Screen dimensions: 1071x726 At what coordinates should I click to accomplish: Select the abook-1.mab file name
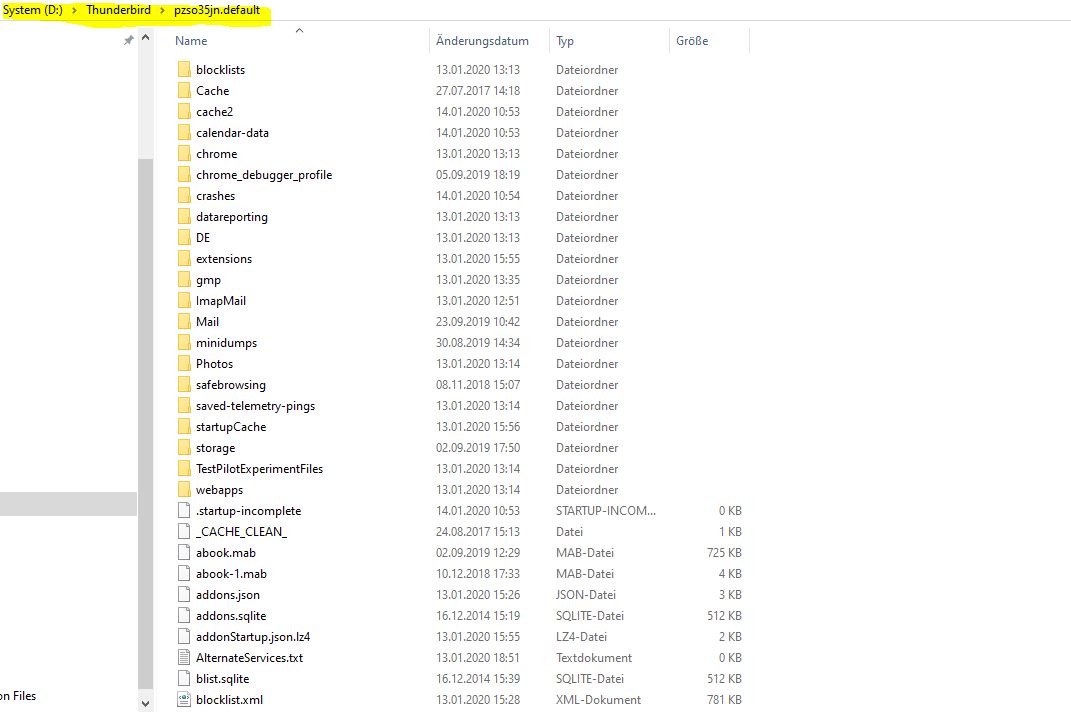(x=232, y=574)
